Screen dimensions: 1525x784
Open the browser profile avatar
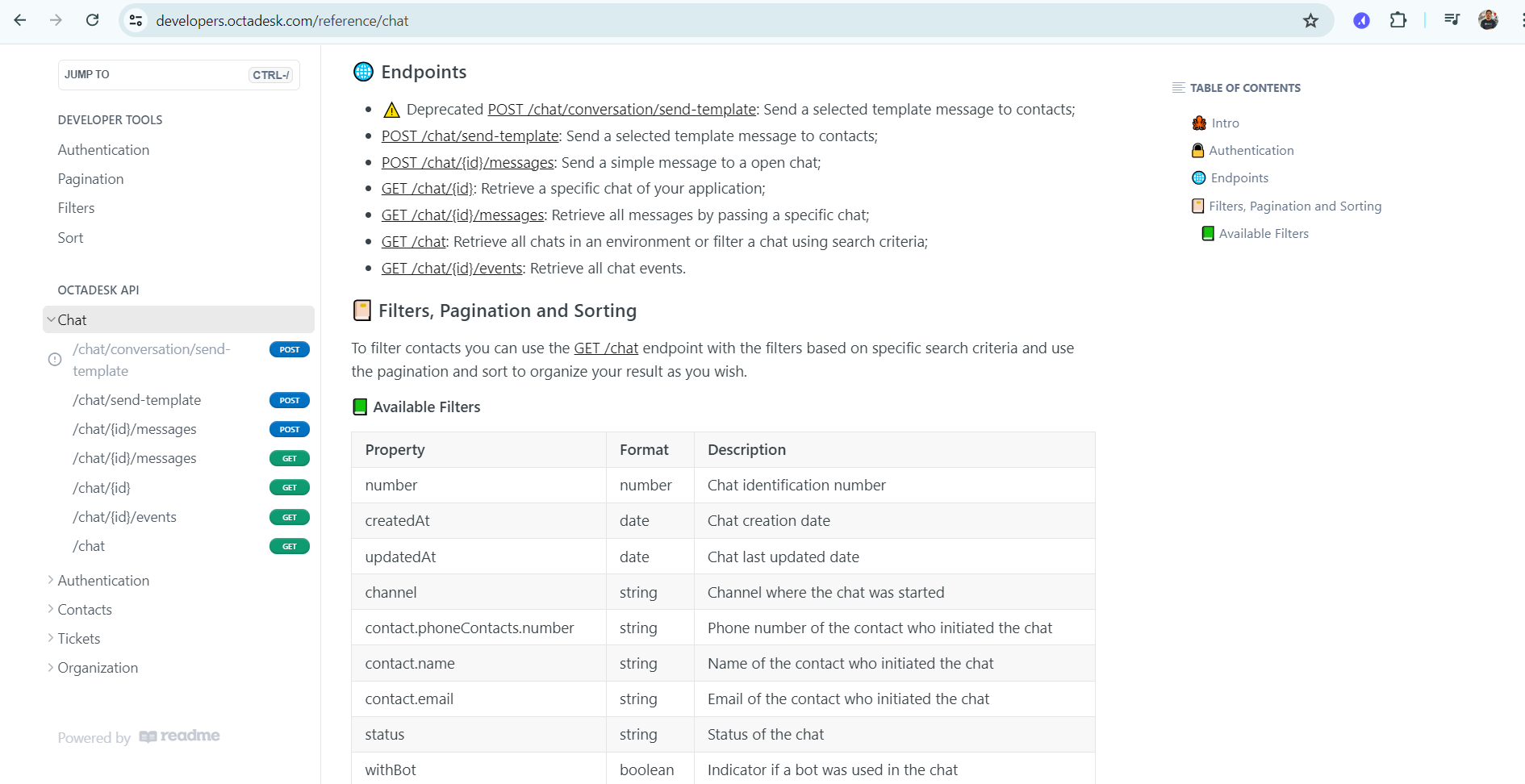click(x=1488, y=20)
